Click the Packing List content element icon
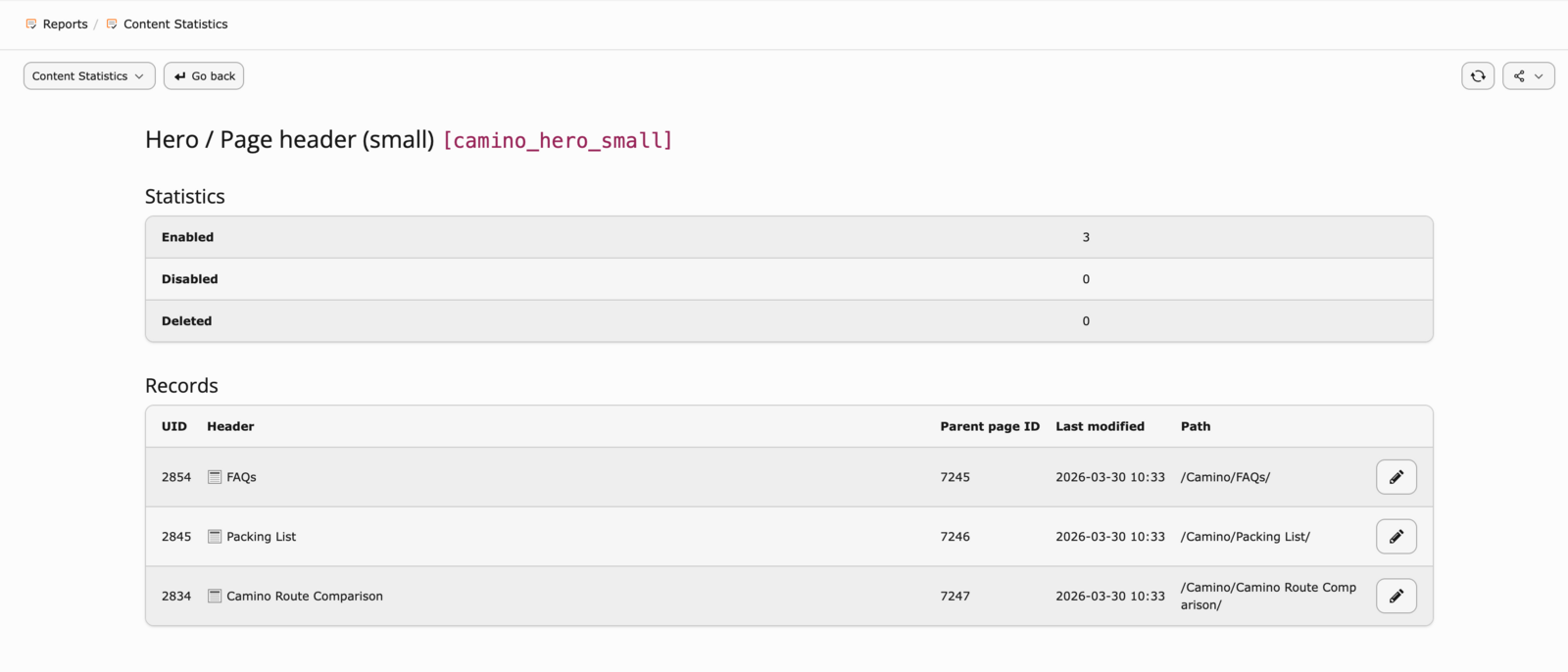 pyautogui.click(x=215, y=537)
